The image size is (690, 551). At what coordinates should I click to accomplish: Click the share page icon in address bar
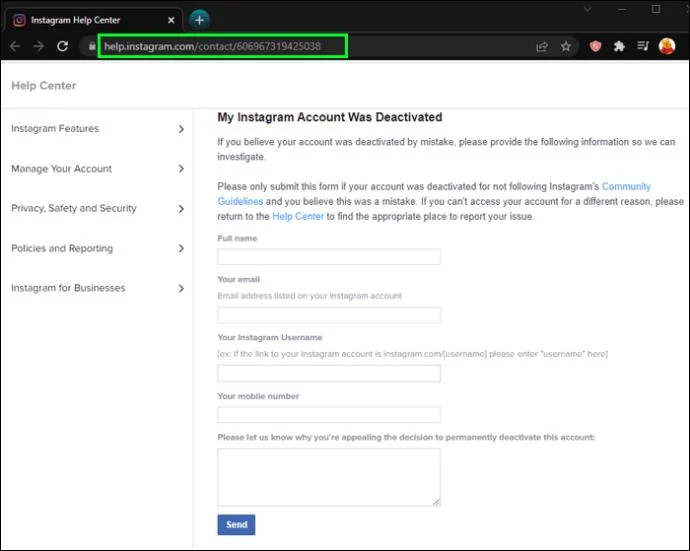[x=542, y=46]
